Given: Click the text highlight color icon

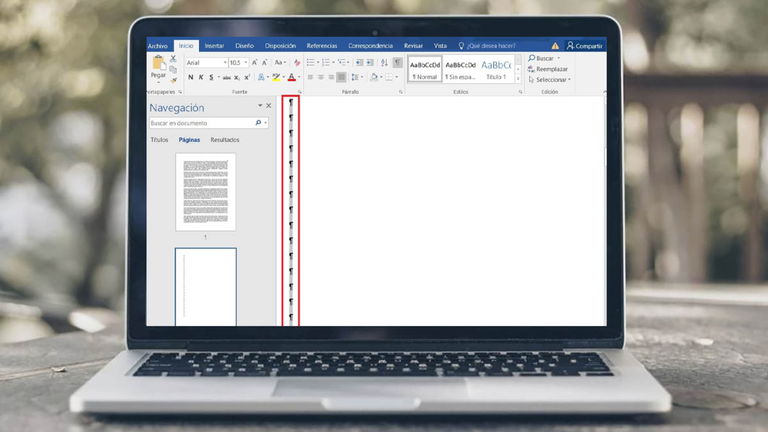Looking at the screenshot, I should tap(276, 77).
